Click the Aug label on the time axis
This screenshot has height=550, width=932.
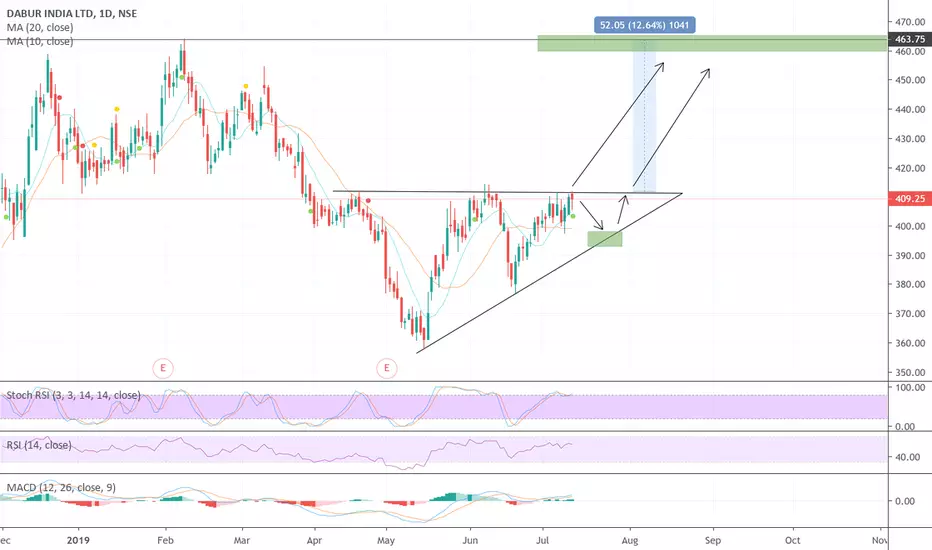pos(630,540)
